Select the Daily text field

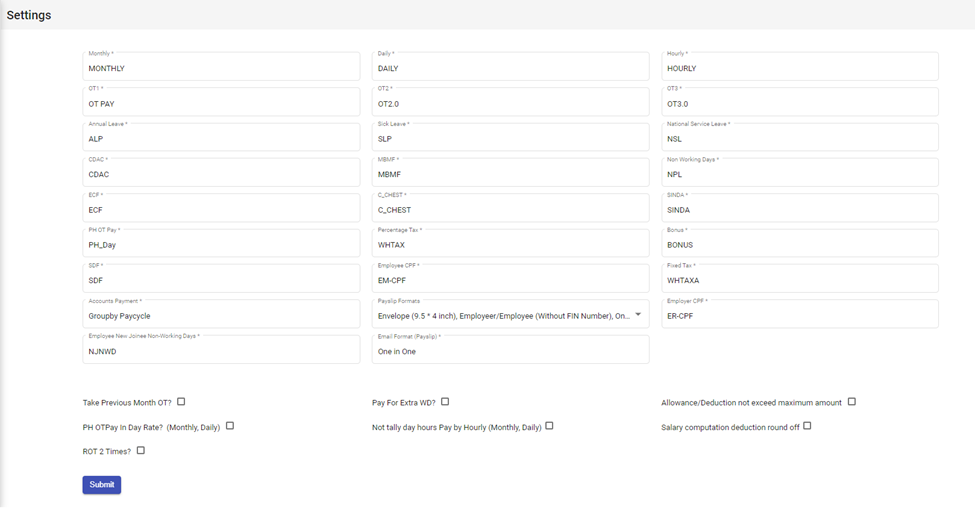point(511,68)
